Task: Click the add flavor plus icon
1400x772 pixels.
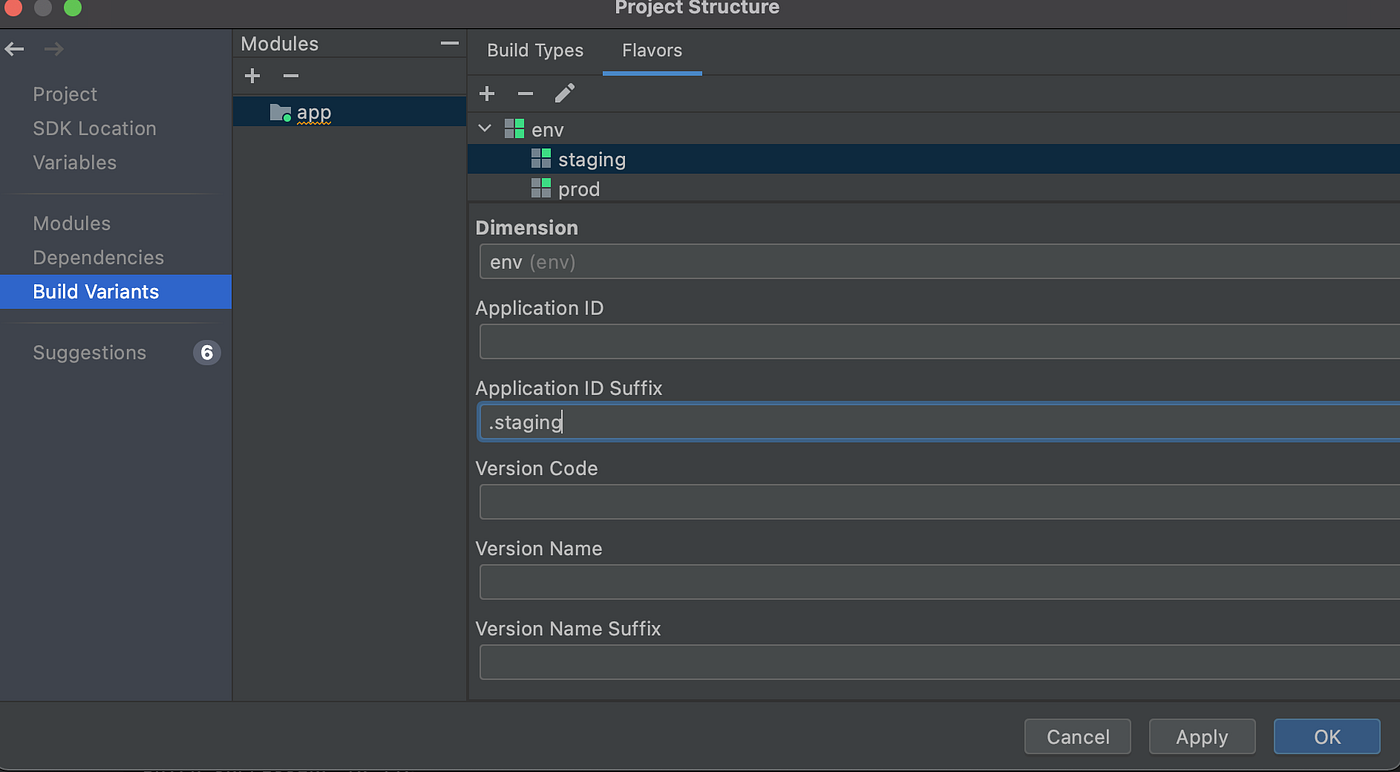Action: tap(487, 93)
